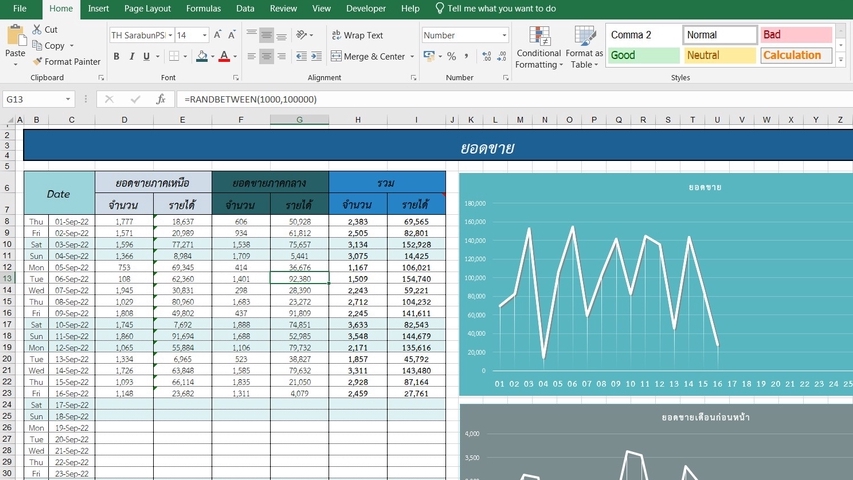Apply the bottom align icon
The width and height of the screenshot is (853, 480).
(281, 35)
